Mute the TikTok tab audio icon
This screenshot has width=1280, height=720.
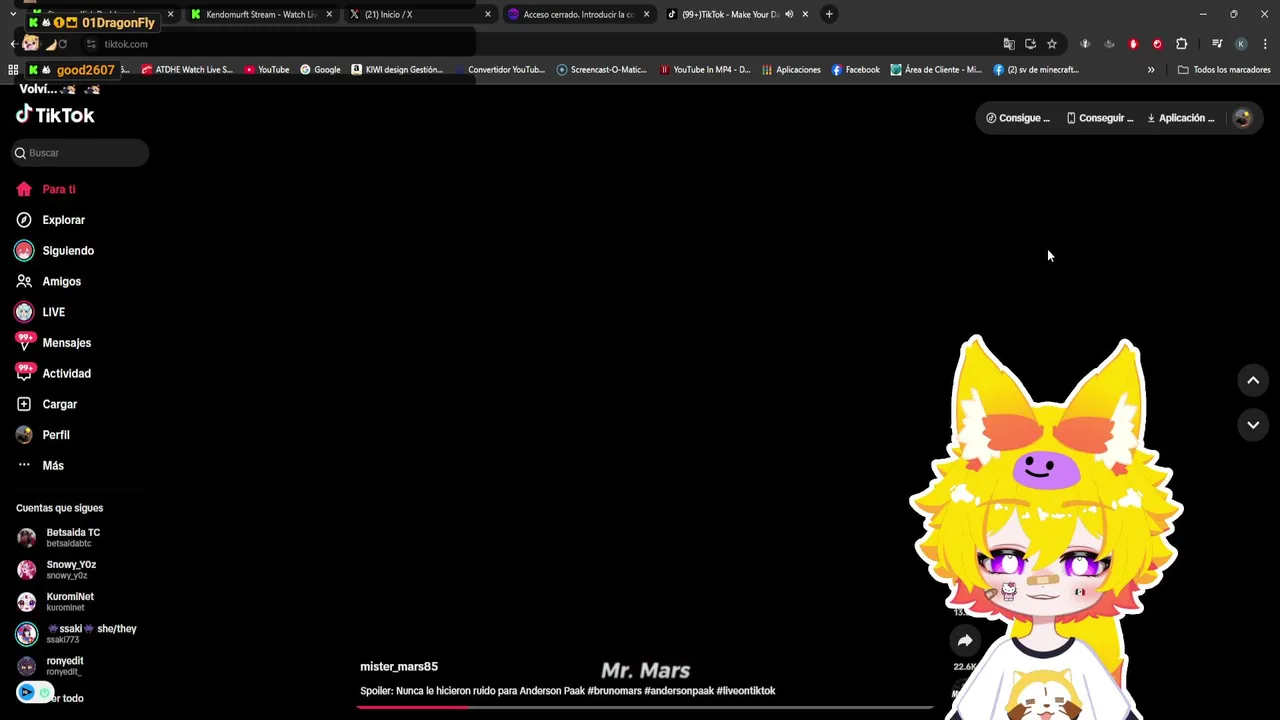[789, 14]
